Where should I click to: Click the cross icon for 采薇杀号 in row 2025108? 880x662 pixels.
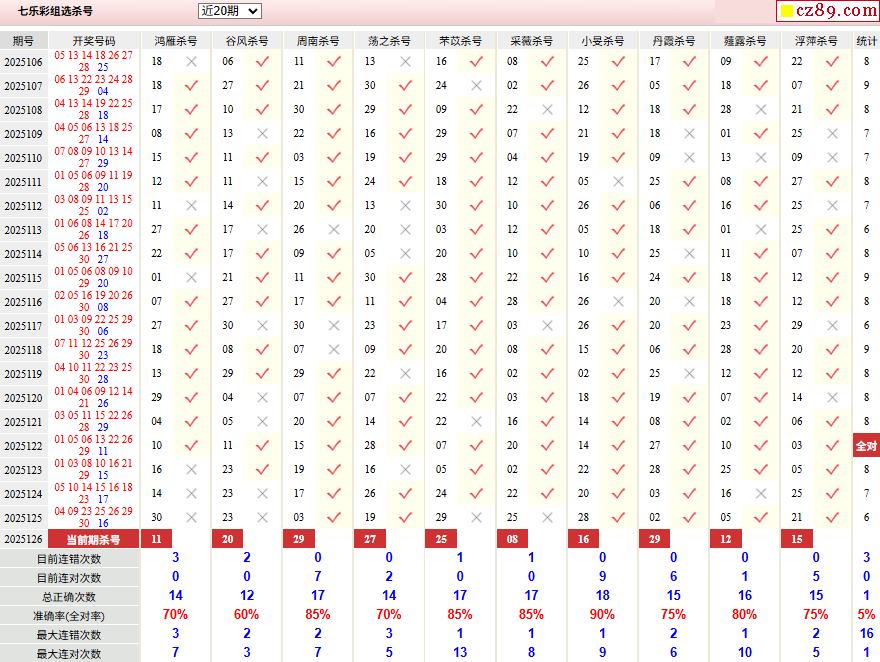[547, 109]
